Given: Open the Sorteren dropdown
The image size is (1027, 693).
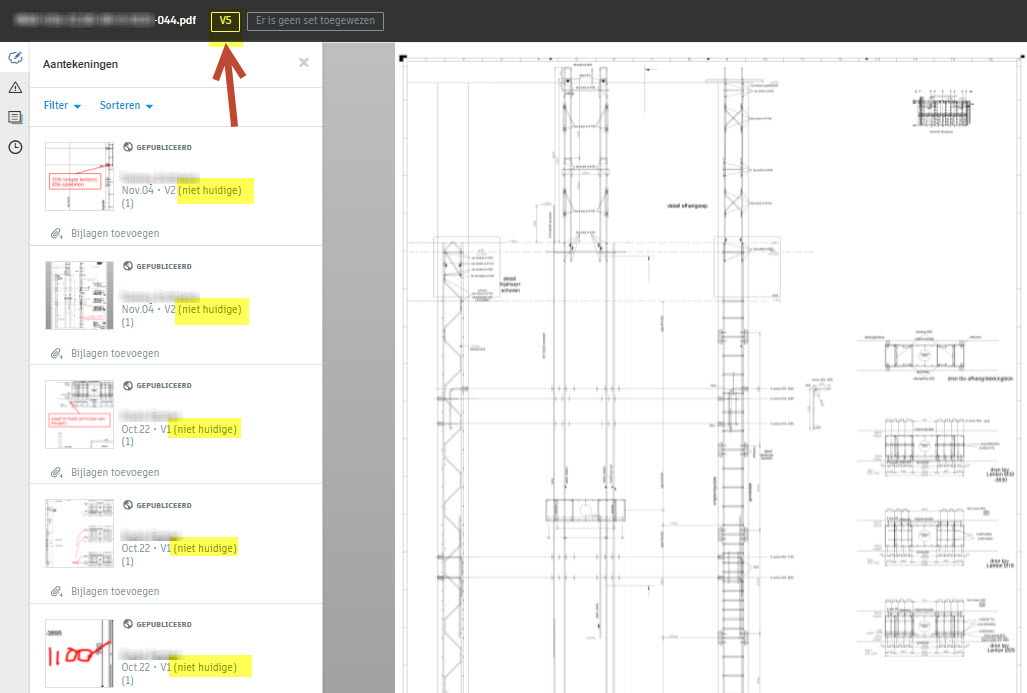Looking at the screenshot, I should point(126,105).
